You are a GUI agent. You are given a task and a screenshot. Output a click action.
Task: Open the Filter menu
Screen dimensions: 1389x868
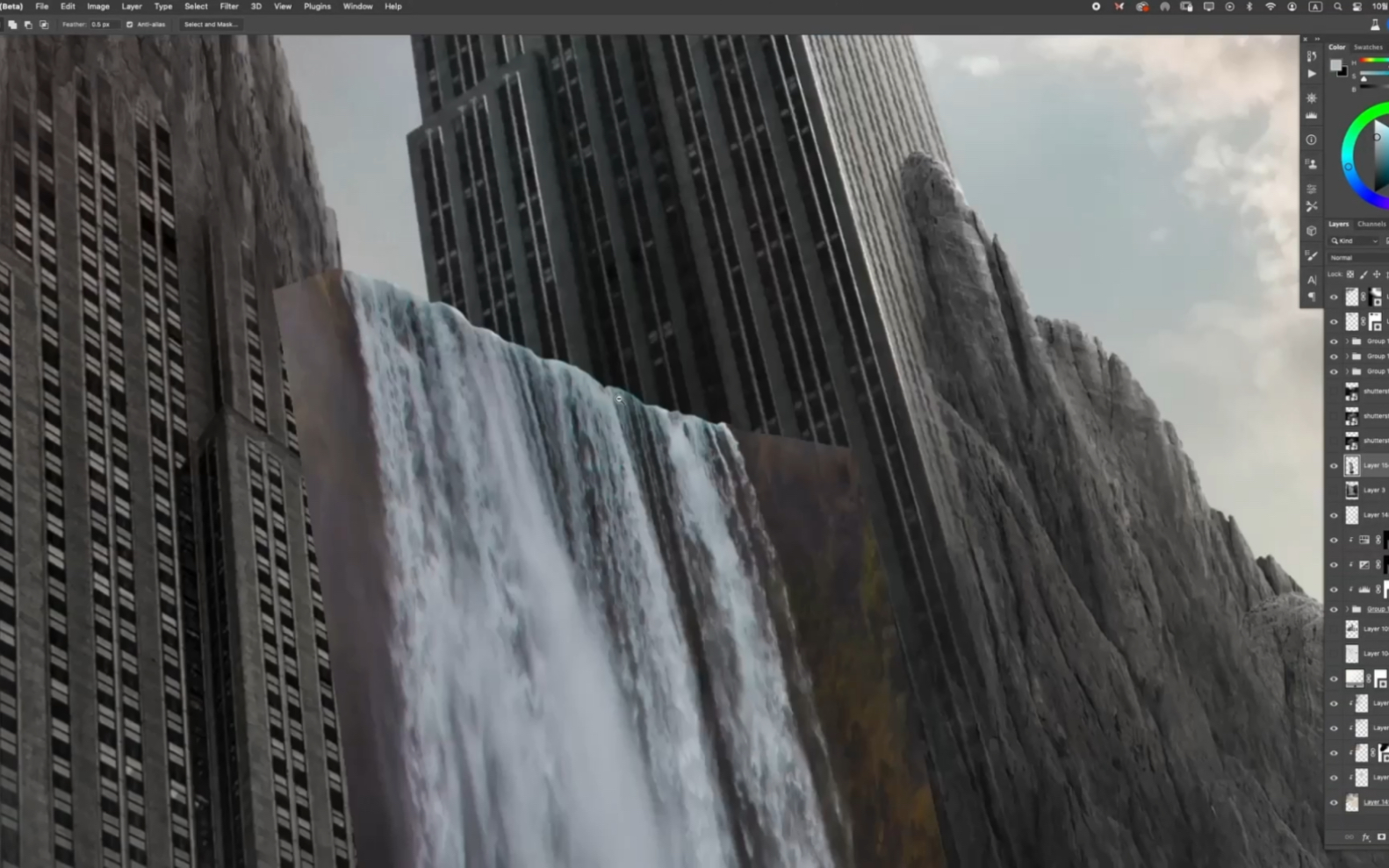229,6
